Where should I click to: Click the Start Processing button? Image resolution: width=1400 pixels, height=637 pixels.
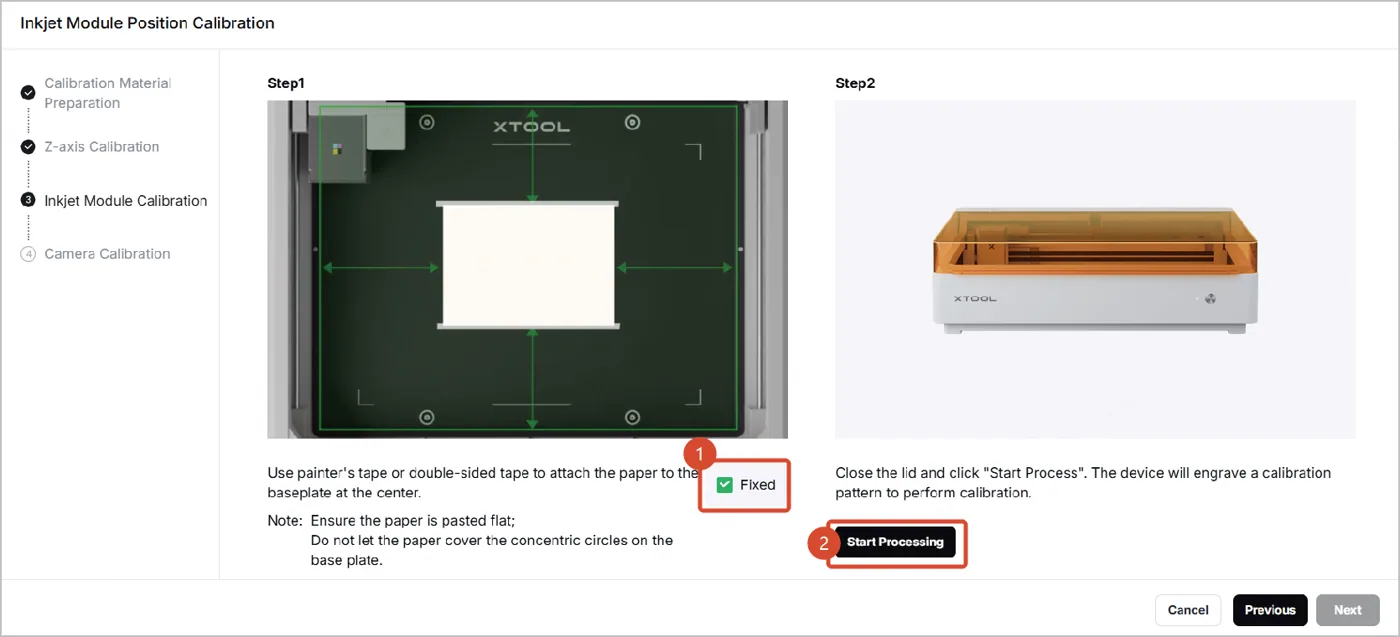pyautogui.click(x=895, y=542)
